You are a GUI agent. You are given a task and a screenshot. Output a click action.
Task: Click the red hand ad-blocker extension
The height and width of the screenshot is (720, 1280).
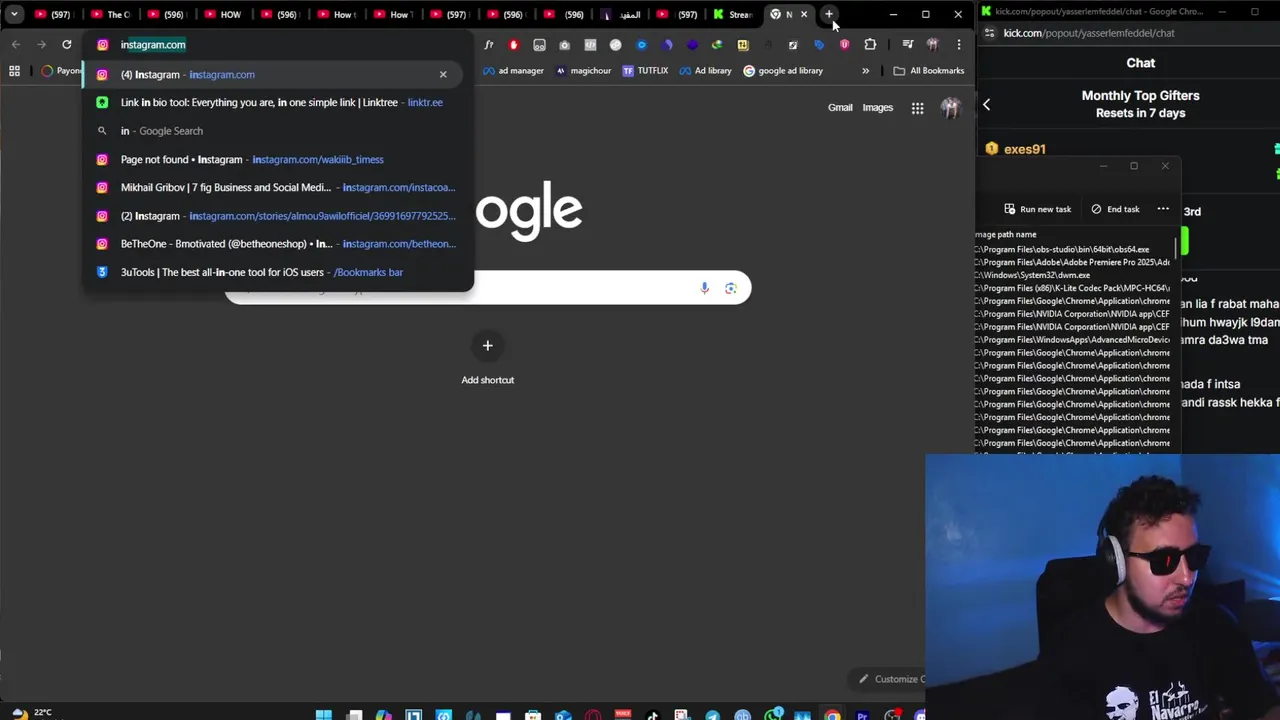pos(513,44)
